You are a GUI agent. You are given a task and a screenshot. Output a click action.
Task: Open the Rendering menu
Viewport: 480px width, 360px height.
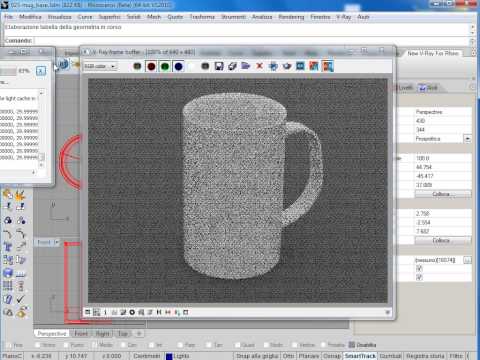(291, 17)
